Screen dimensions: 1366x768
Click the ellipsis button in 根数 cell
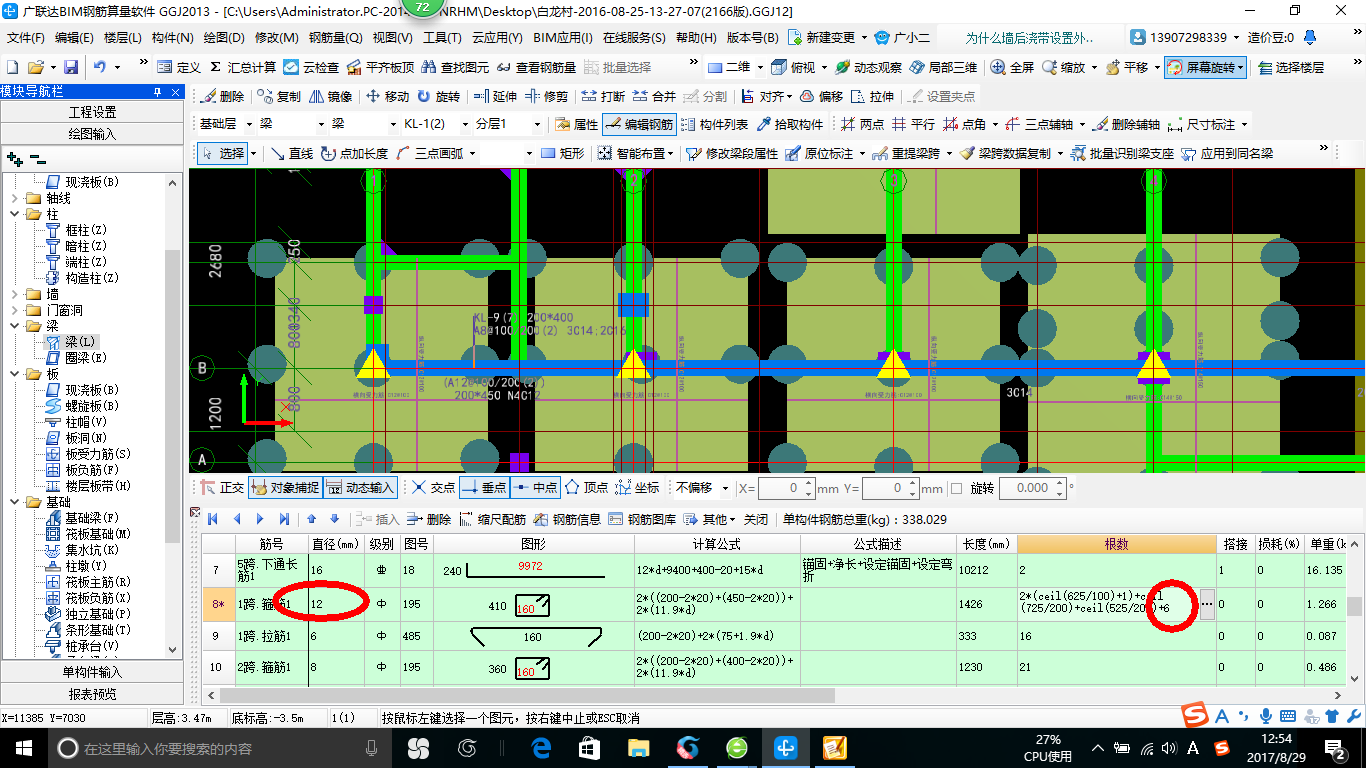point(1207,605)
